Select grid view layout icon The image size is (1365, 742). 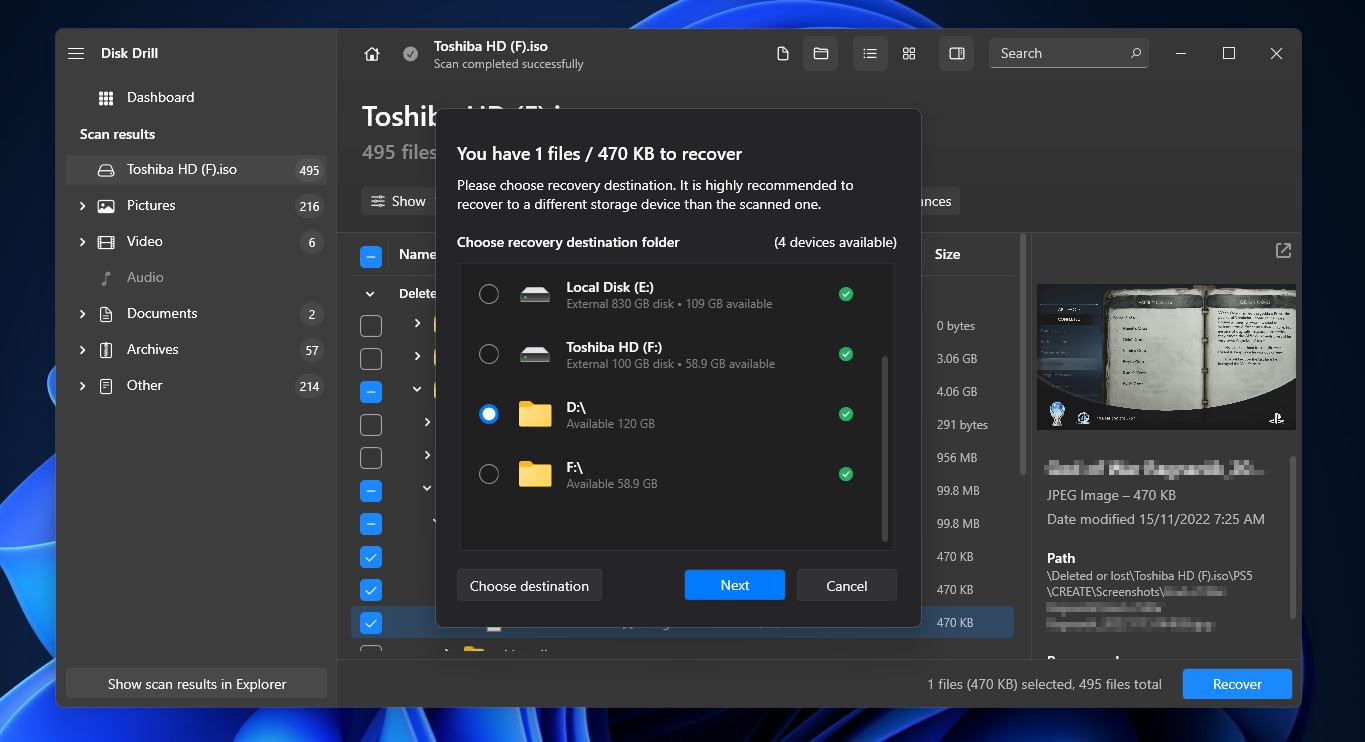909,54
